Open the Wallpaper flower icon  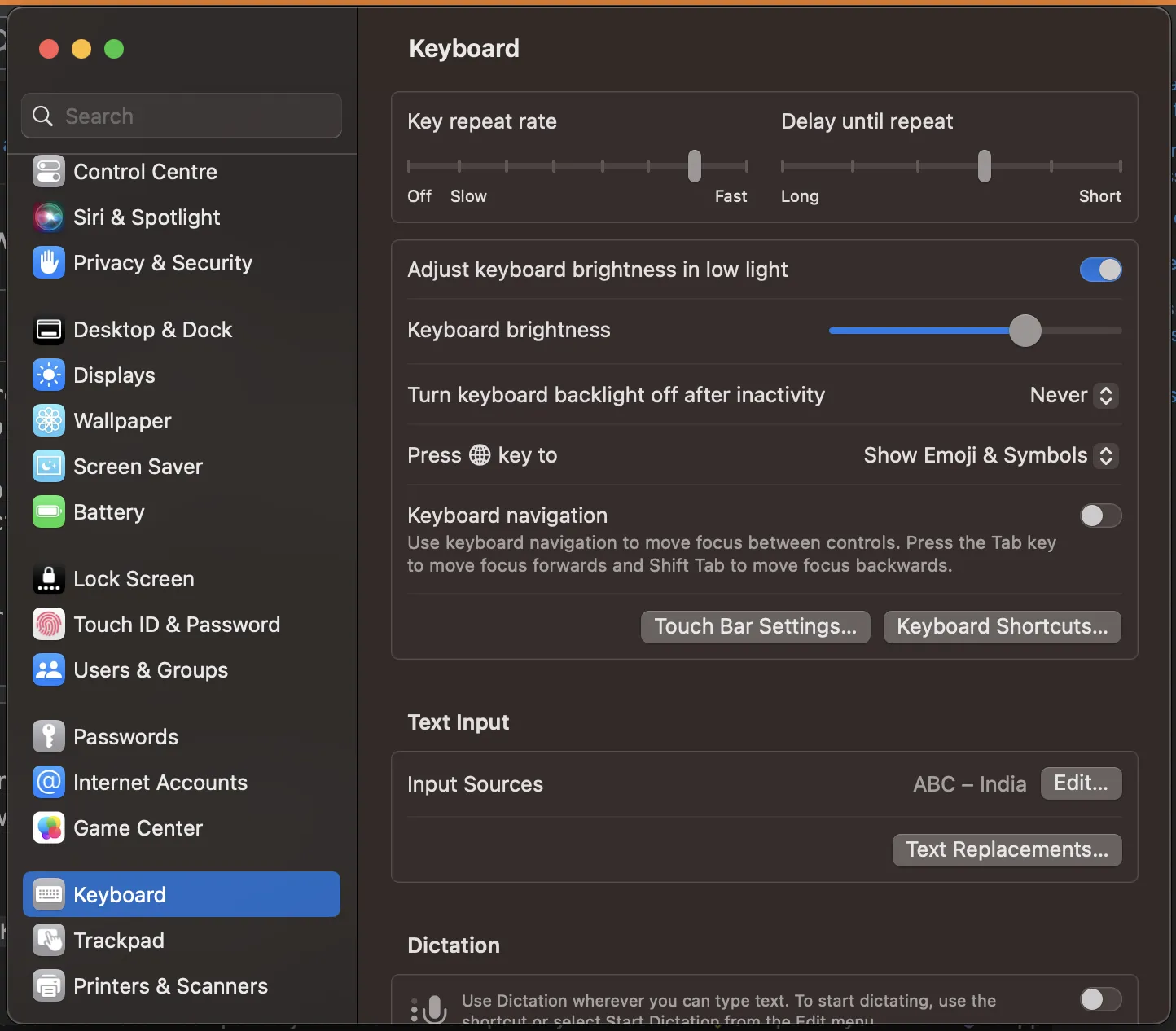pos(49,421)
